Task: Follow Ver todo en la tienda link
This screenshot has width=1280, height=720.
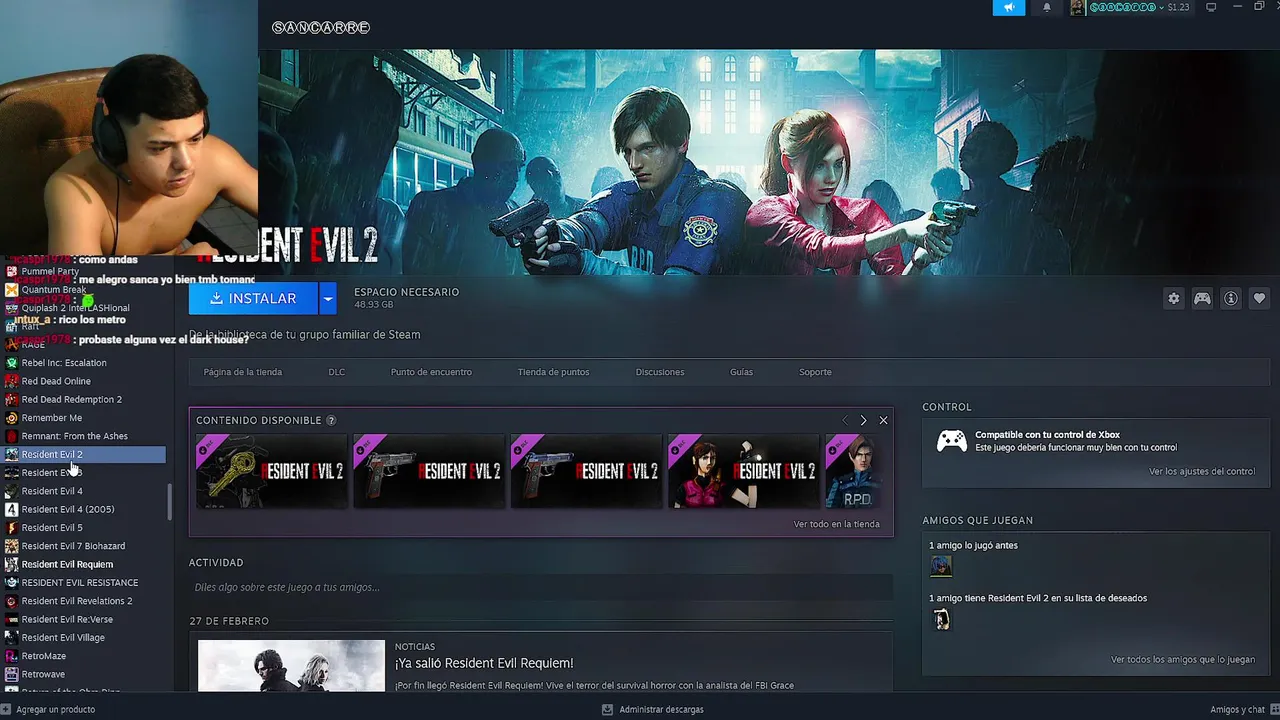Action: 837,524
